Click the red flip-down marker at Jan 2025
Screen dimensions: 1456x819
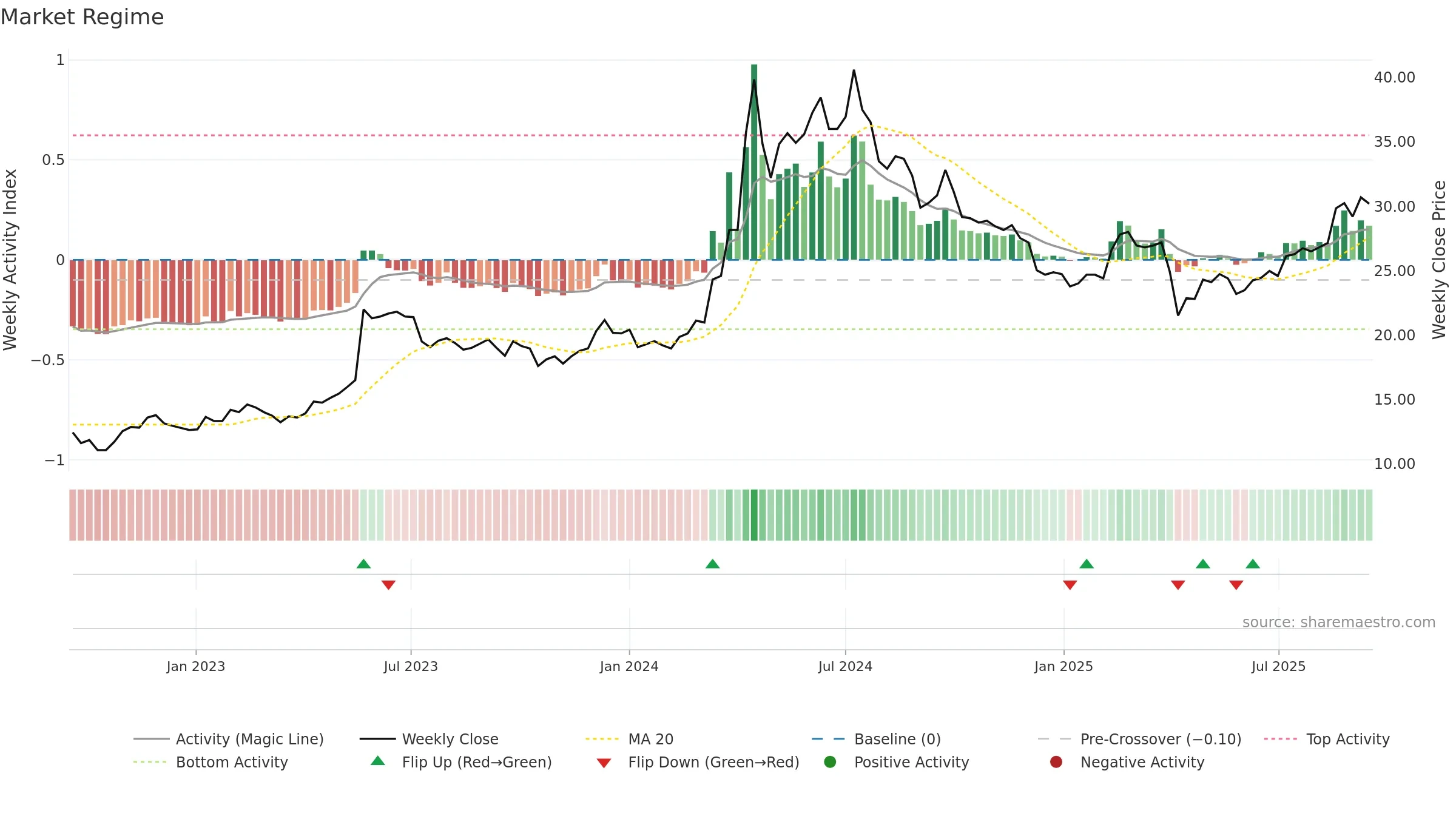tap(1070, 585)
